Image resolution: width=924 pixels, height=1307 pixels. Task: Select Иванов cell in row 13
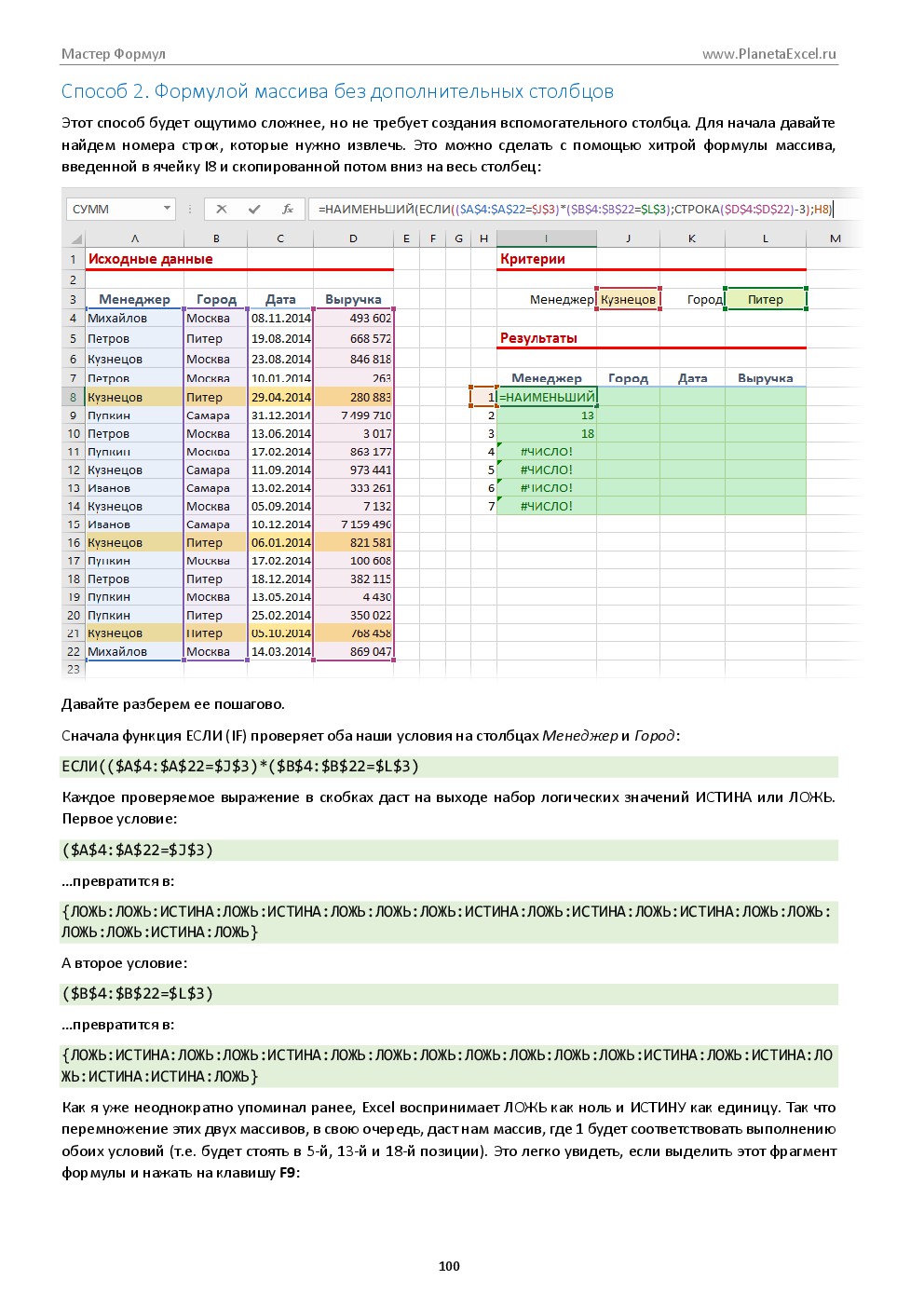point(135,488)
